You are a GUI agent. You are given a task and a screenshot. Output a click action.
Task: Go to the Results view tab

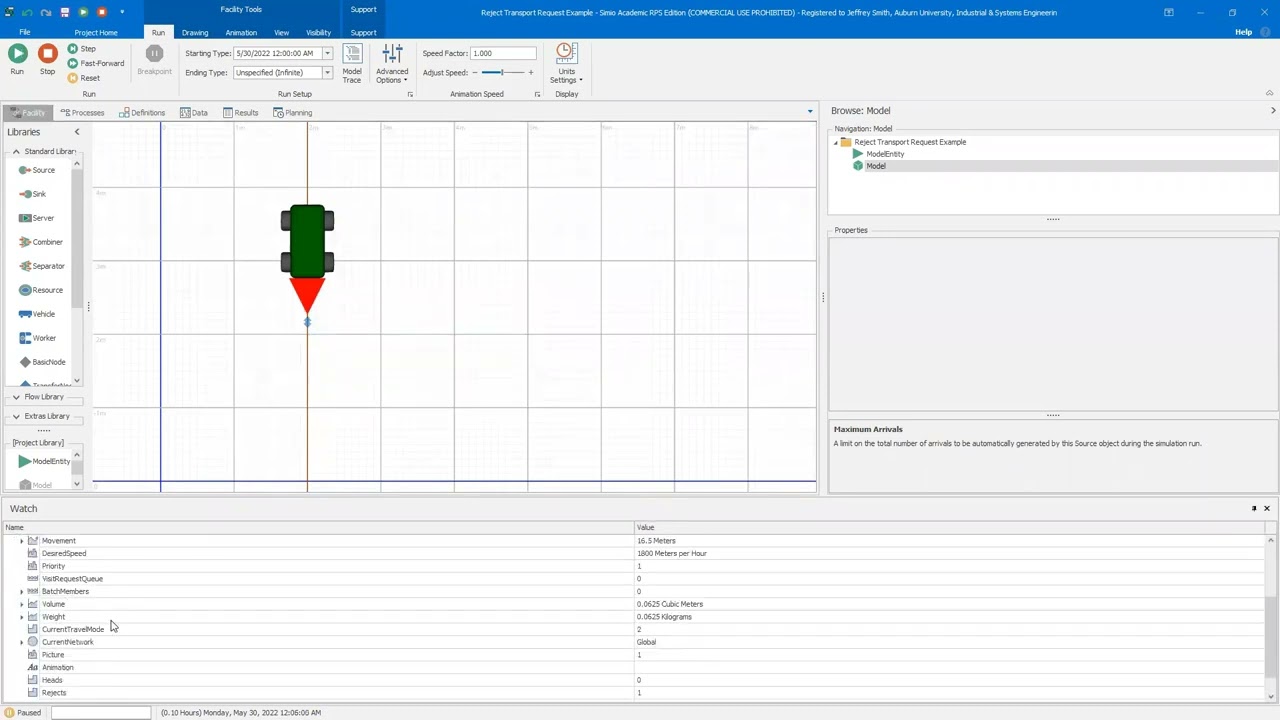(x=241, y=112)
